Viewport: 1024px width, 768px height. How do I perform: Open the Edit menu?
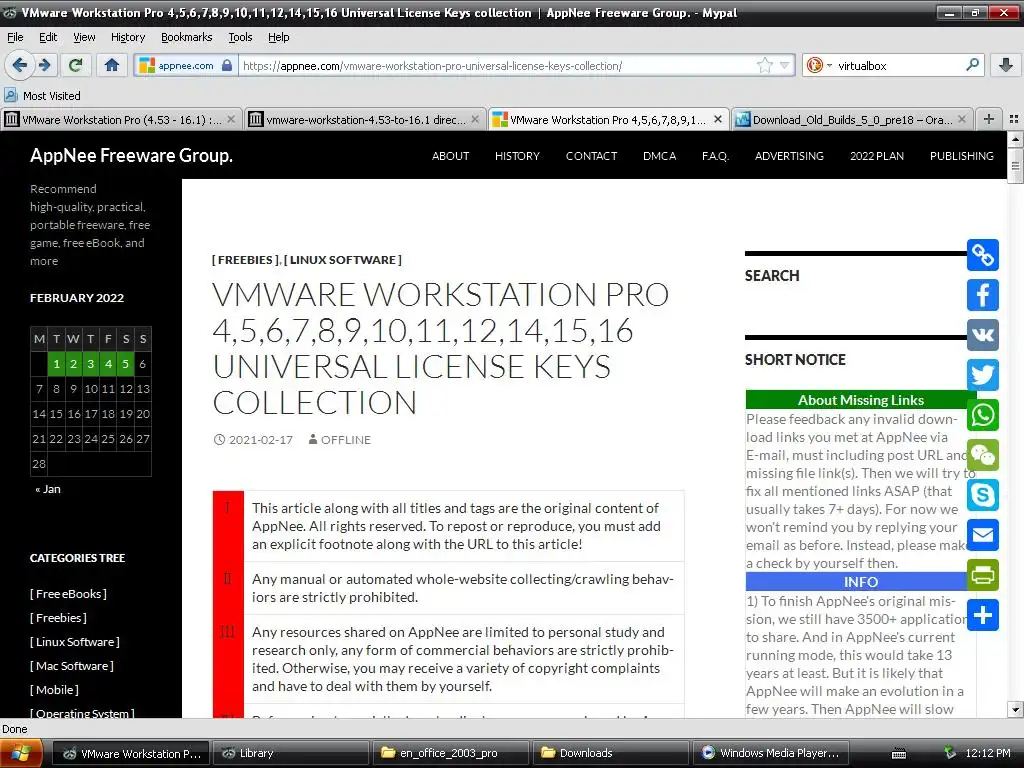coord(48,37)
